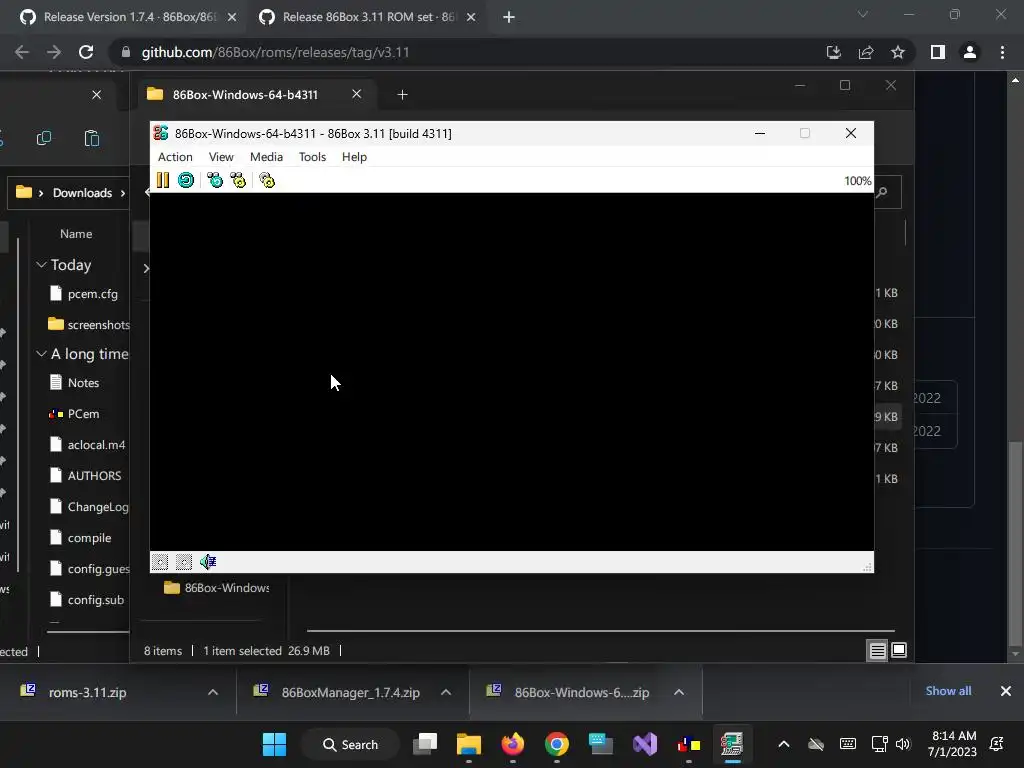The image size is (1024, 768).
Task: Share this page from the address bar
Action: click(866, 52)
